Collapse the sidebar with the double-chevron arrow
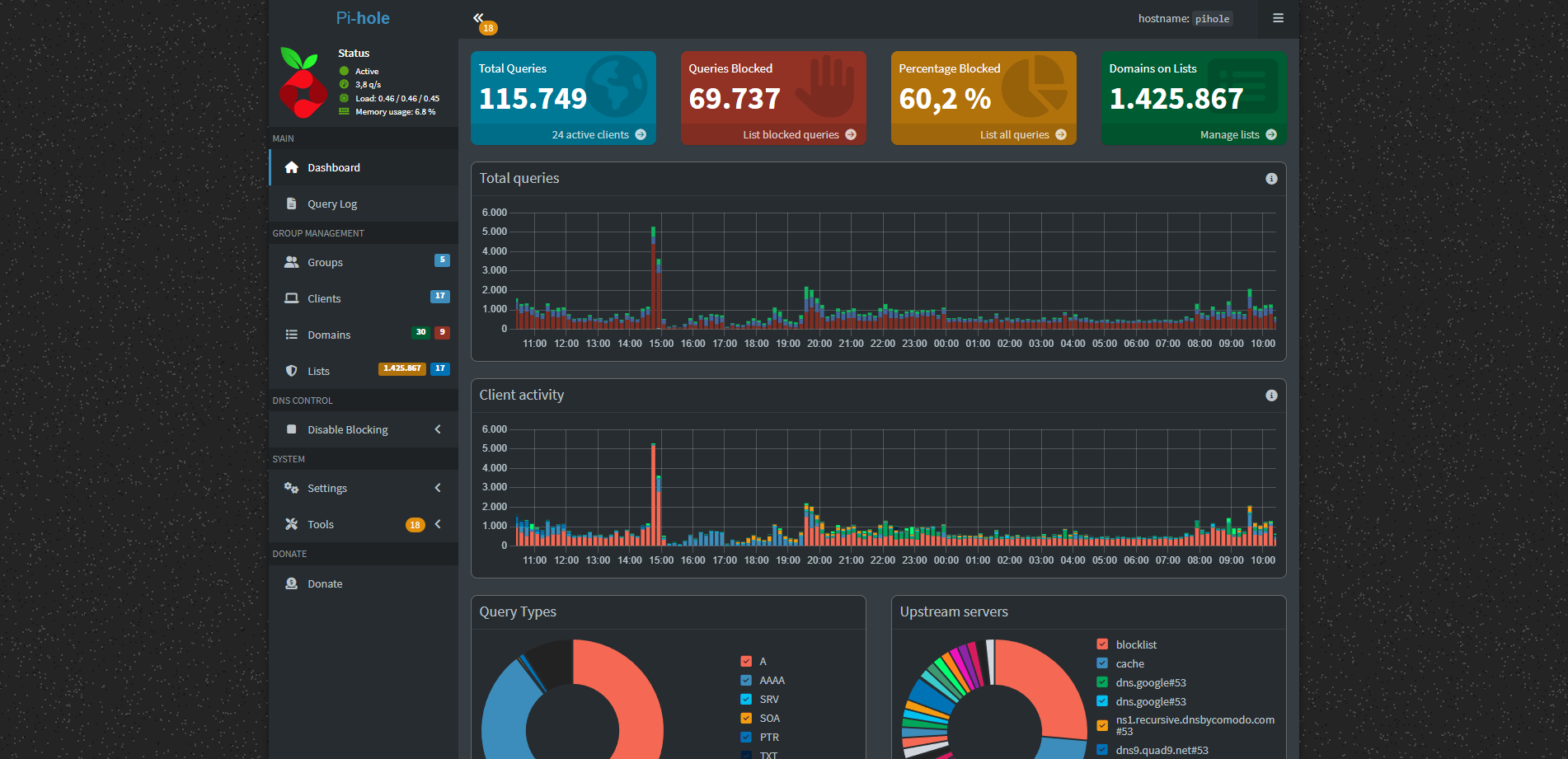The image size is (1568, 759). click(x=479, y=16)
